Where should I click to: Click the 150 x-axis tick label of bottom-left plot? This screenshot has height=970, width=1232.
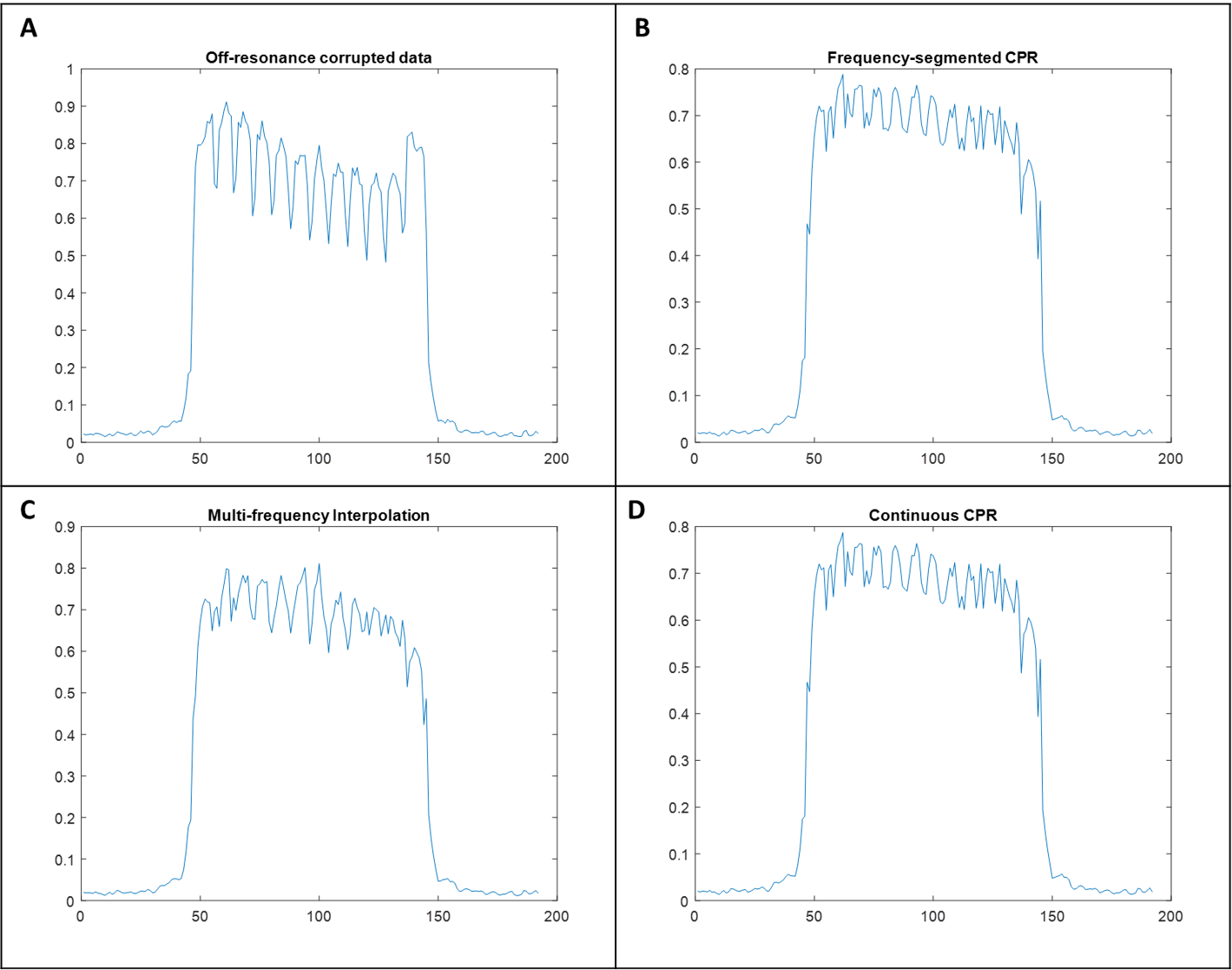[438, 916]
